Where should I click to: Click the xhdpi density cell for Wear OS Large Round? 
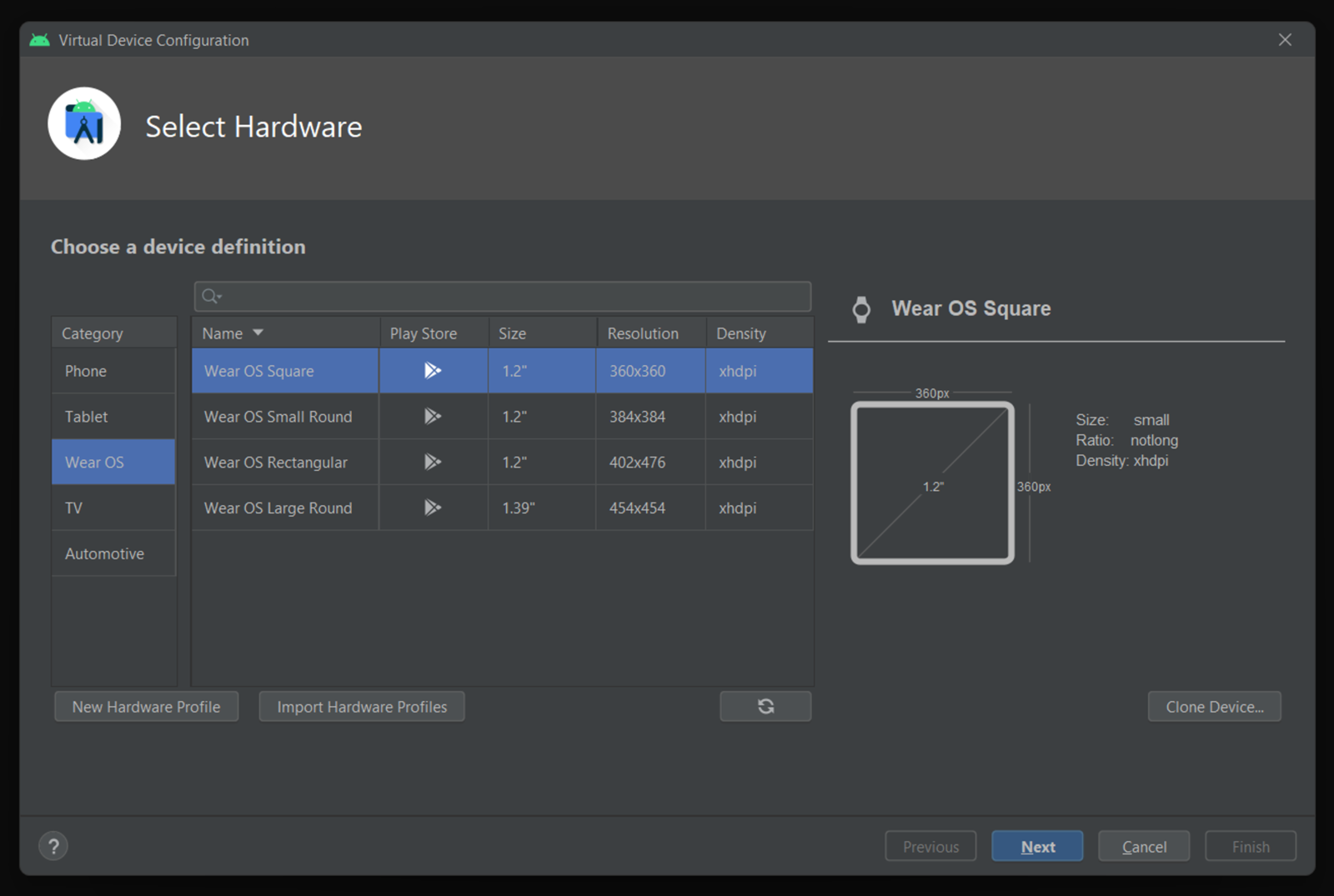click(760, 508)
